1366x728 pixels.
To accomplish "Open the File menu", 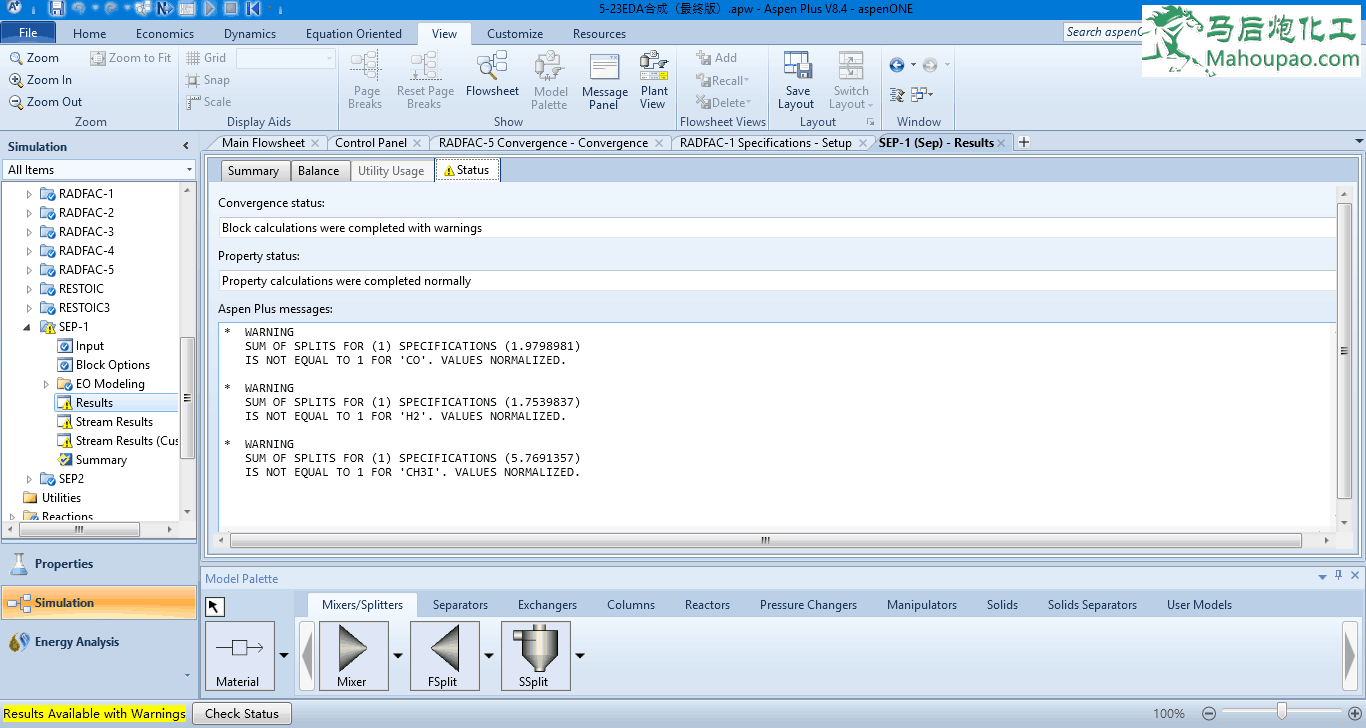I will point(28,33).
